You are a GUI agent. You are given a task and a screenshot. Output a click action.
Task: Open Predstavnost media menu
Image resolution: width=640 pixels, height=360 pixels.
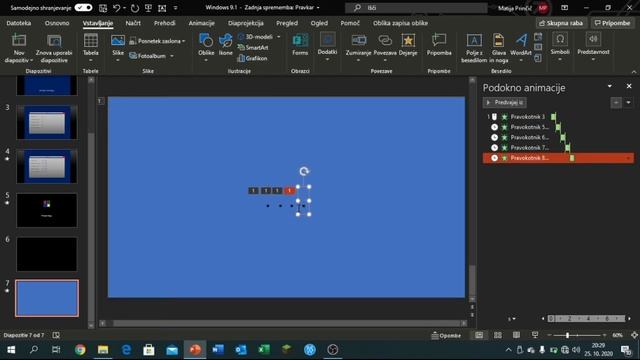click(x=593, y=47)
